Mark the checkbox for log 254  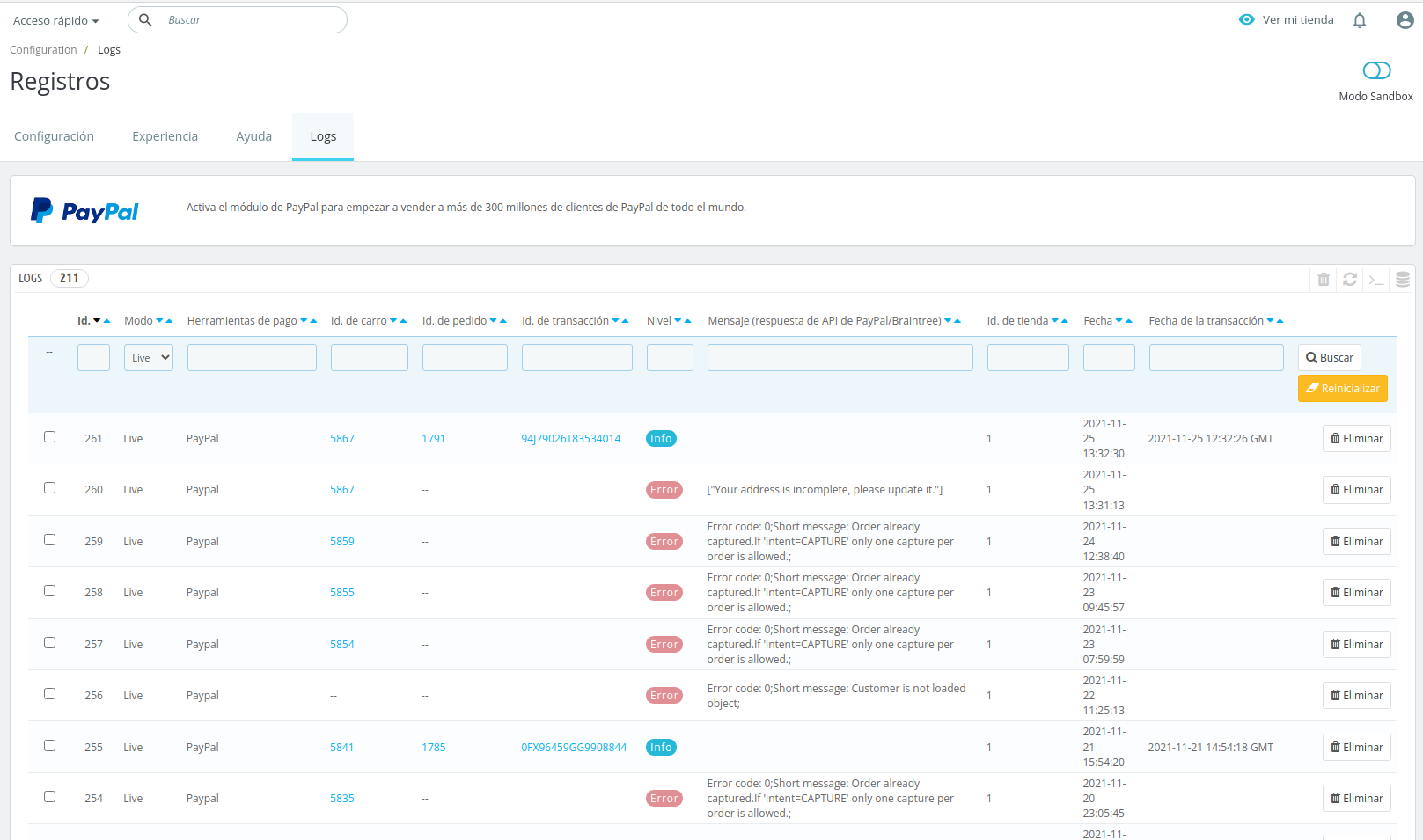(x=50, y=797)
